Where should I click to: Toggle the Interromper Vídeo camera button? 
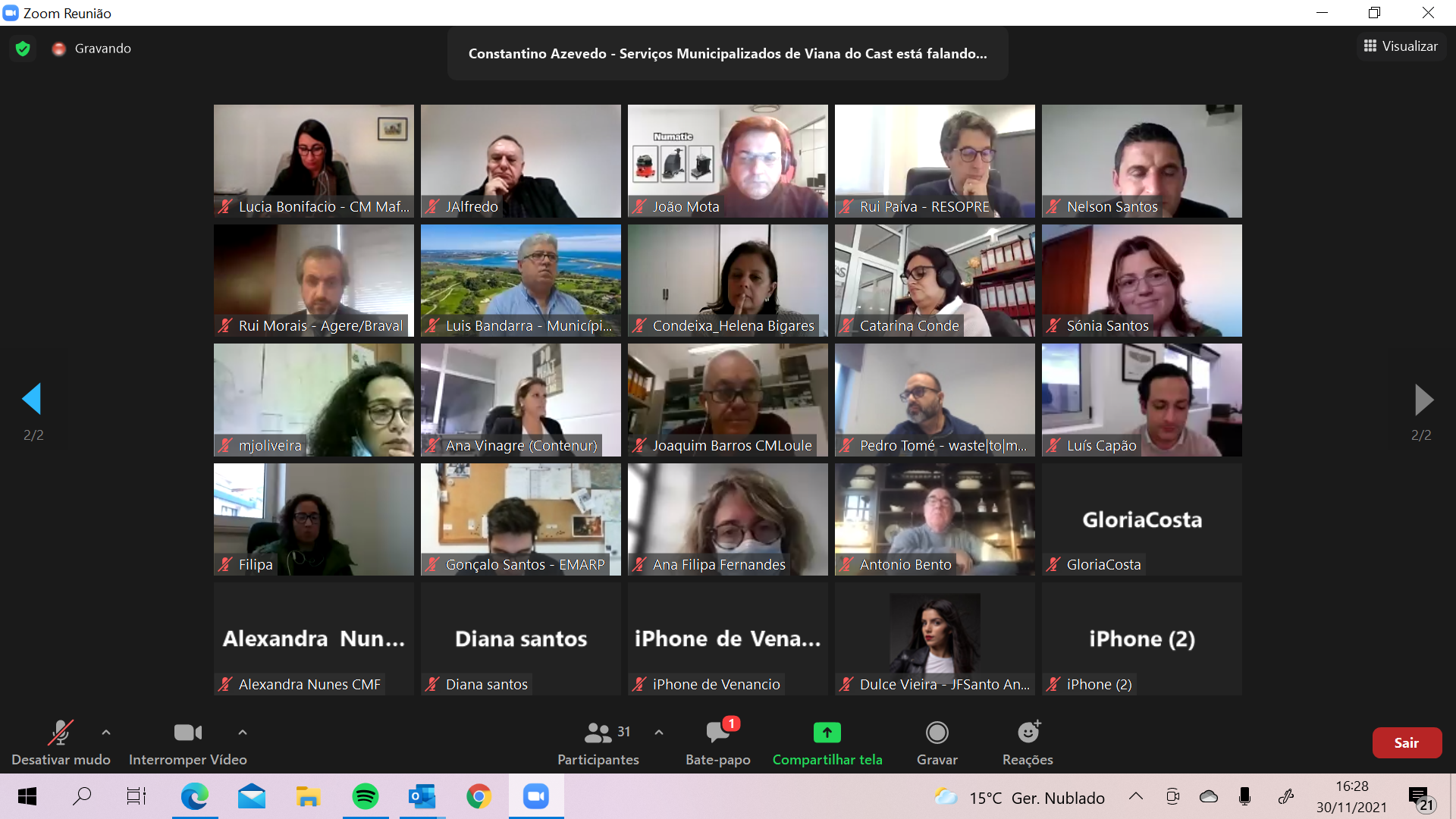click(x=187, y=733)
